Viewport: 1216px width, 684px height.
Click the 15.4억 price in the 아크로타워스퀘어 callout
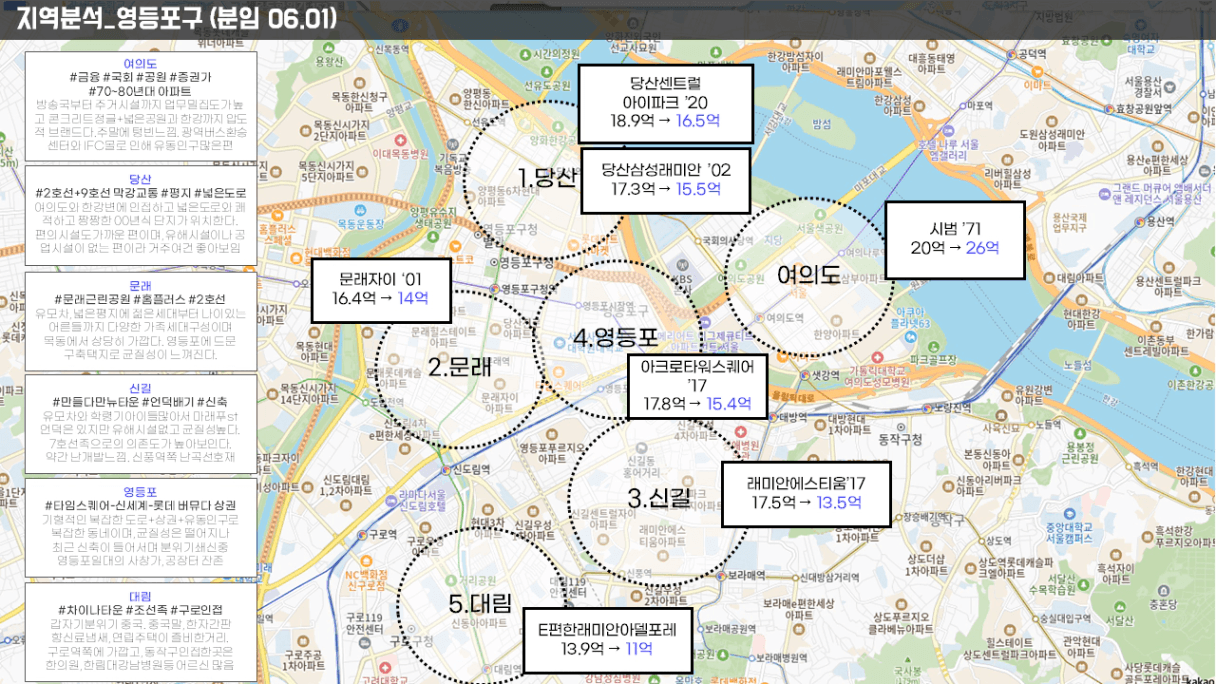coord(728,403)
